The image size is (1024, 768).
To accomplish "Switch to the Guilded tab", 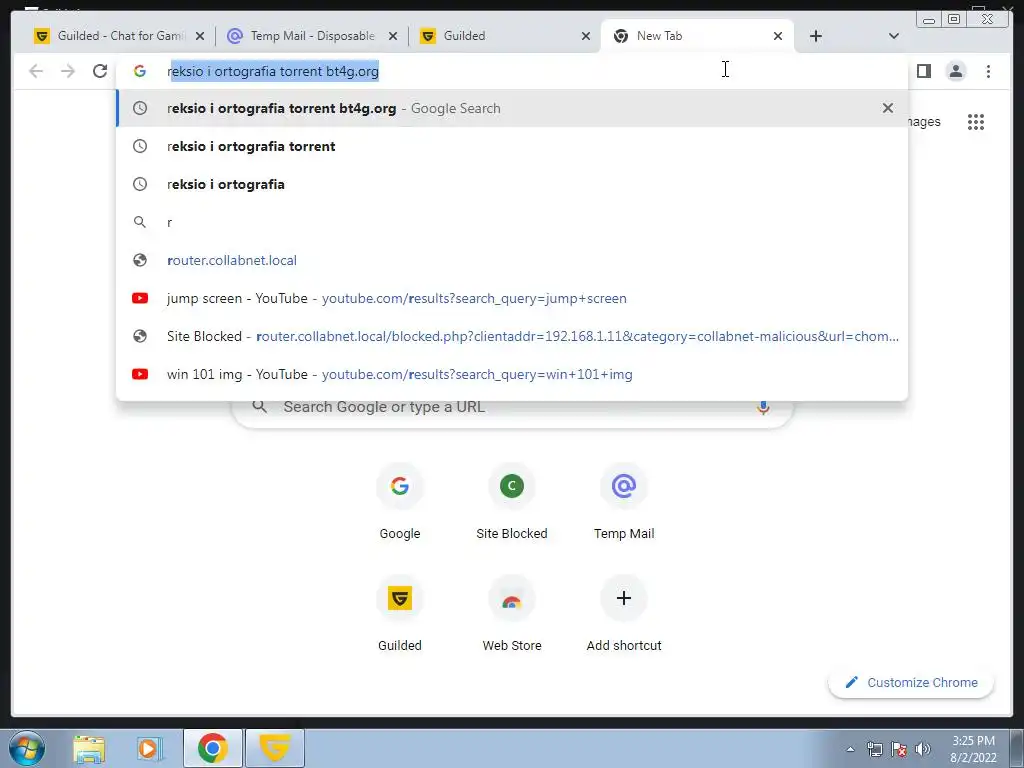I will point(503,36).
